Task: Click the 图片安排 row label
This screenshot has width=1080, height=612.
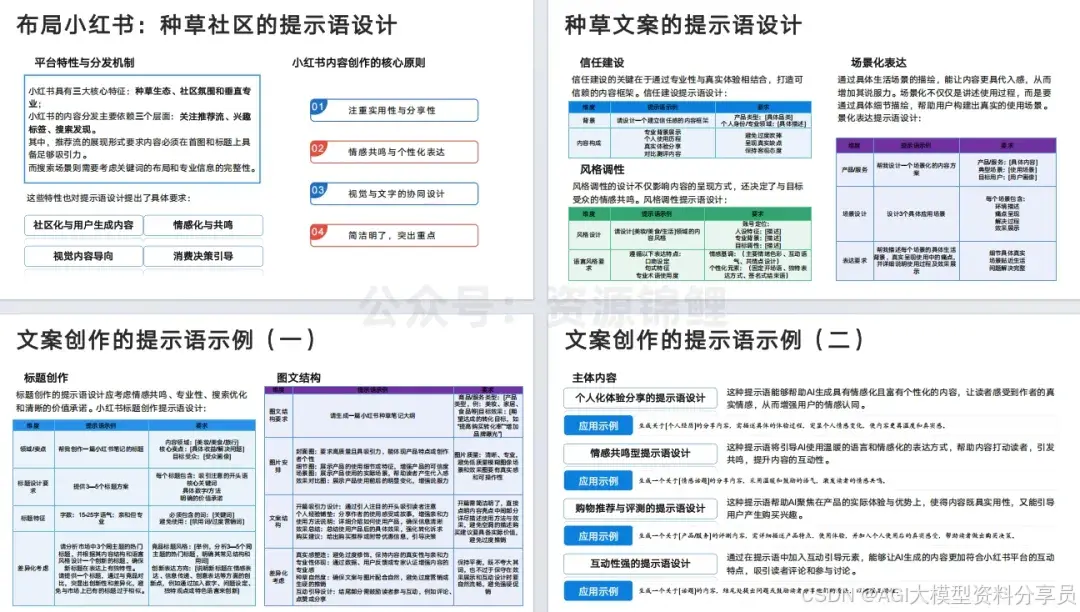Action: [278, 465]
